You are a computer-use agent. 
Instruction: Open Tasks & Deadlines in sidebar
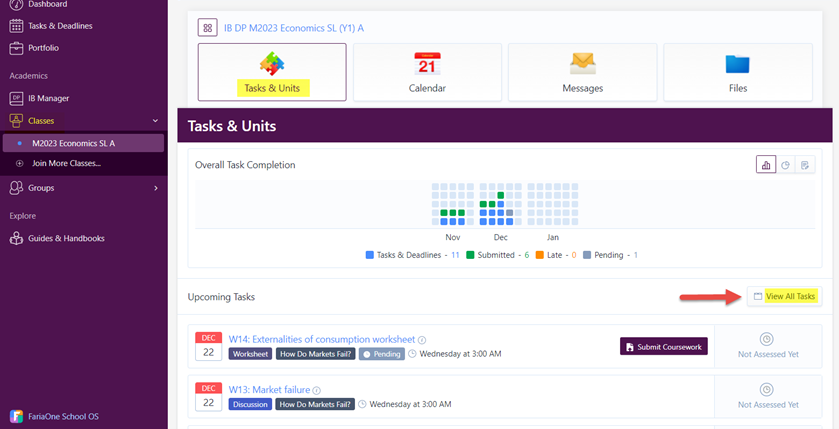(60, 26)
